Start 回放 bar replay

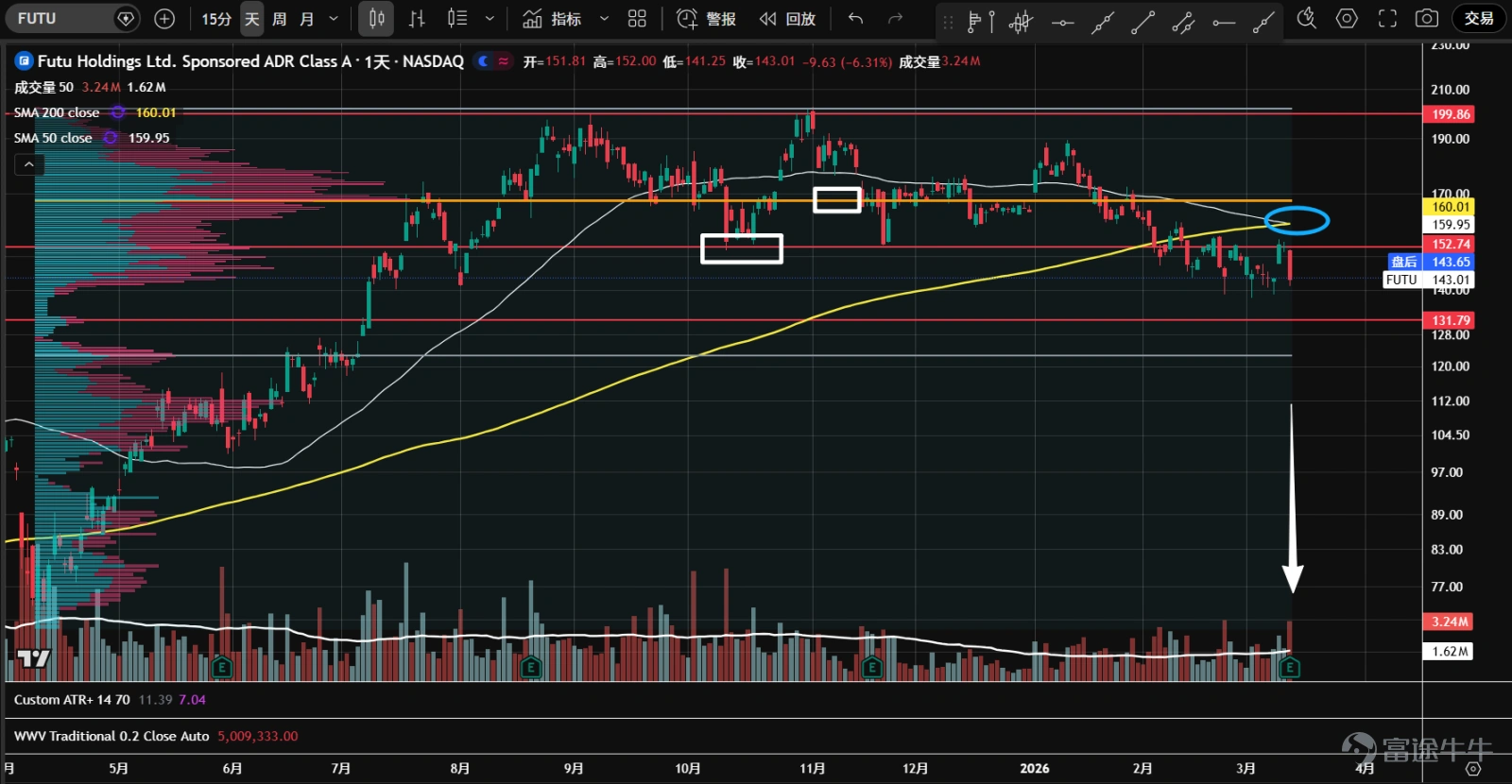788,19
